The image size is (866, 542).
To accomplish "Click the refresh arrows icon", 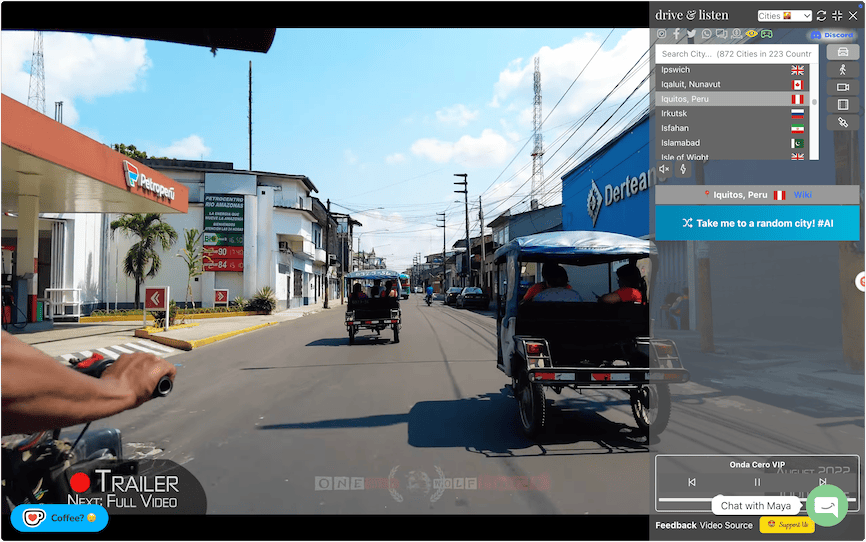I will tap(821, 15).
